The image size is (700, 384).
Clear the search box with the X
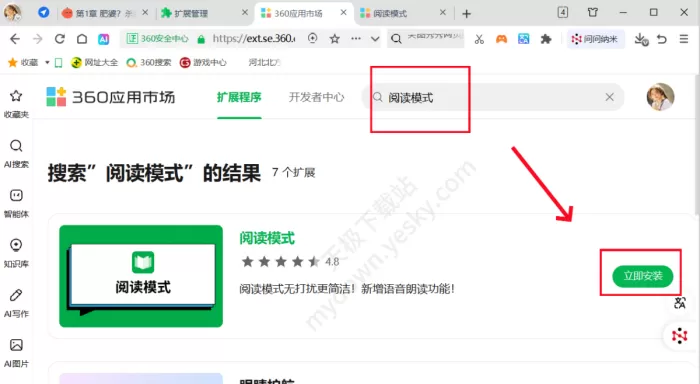pos(609,97)
